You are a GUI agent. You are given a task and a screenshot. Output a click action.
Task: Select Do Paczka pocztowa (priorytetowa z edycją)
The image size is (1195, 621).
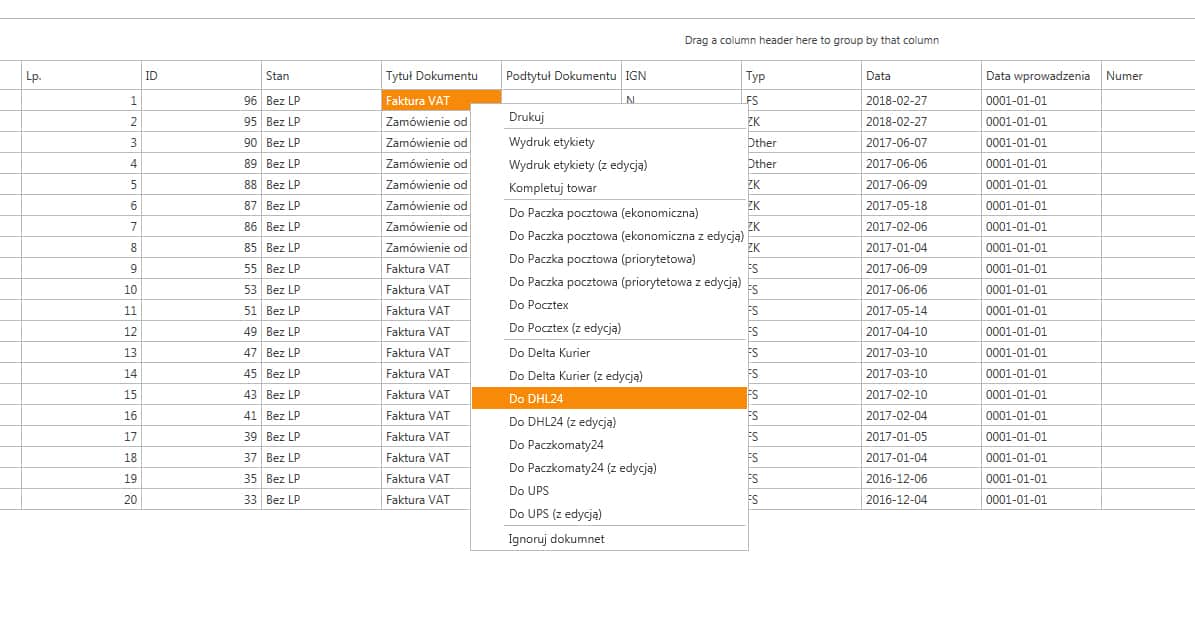click(609, 281)
